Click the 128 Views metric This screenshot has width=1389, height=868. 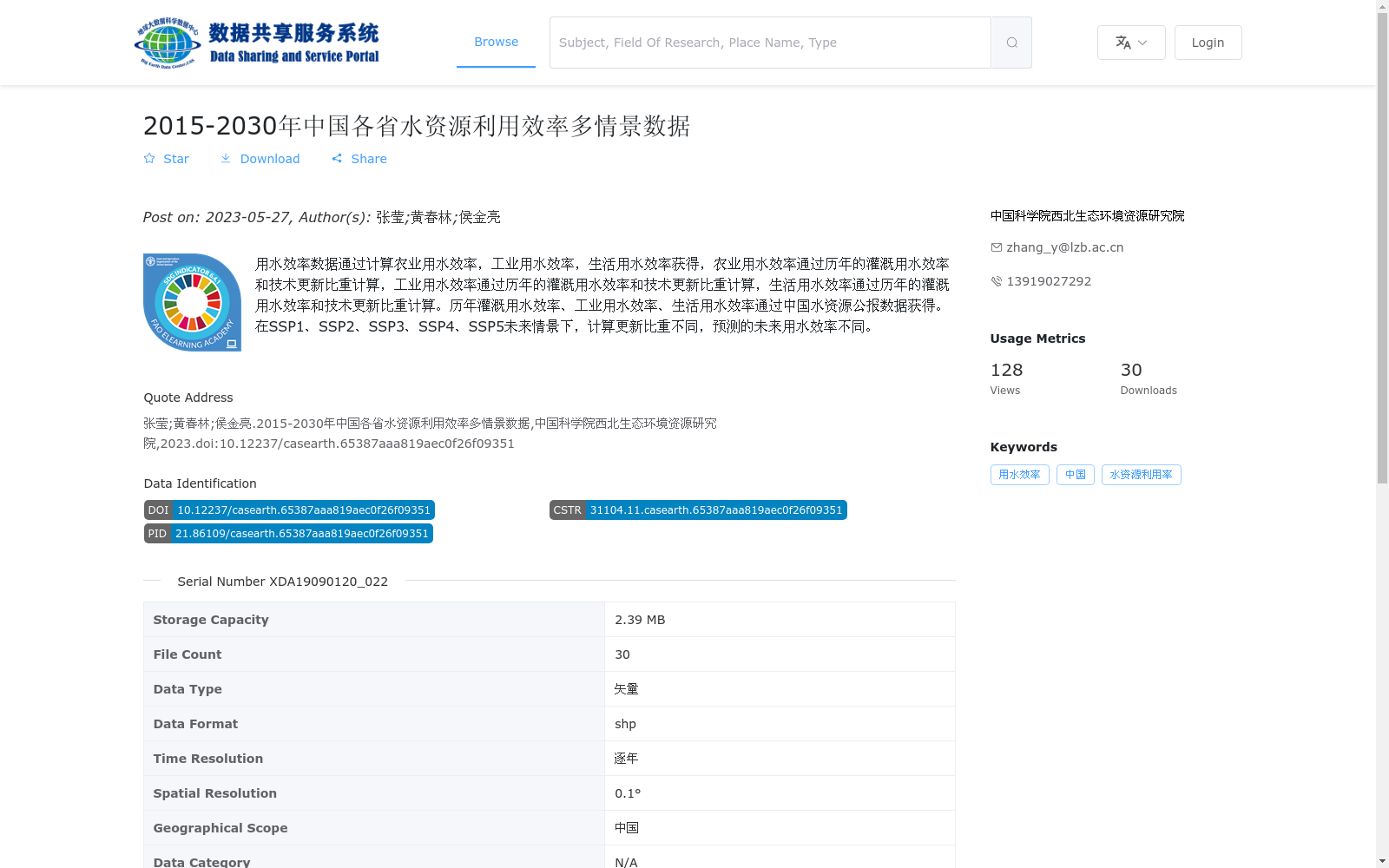click(1006, 378)
